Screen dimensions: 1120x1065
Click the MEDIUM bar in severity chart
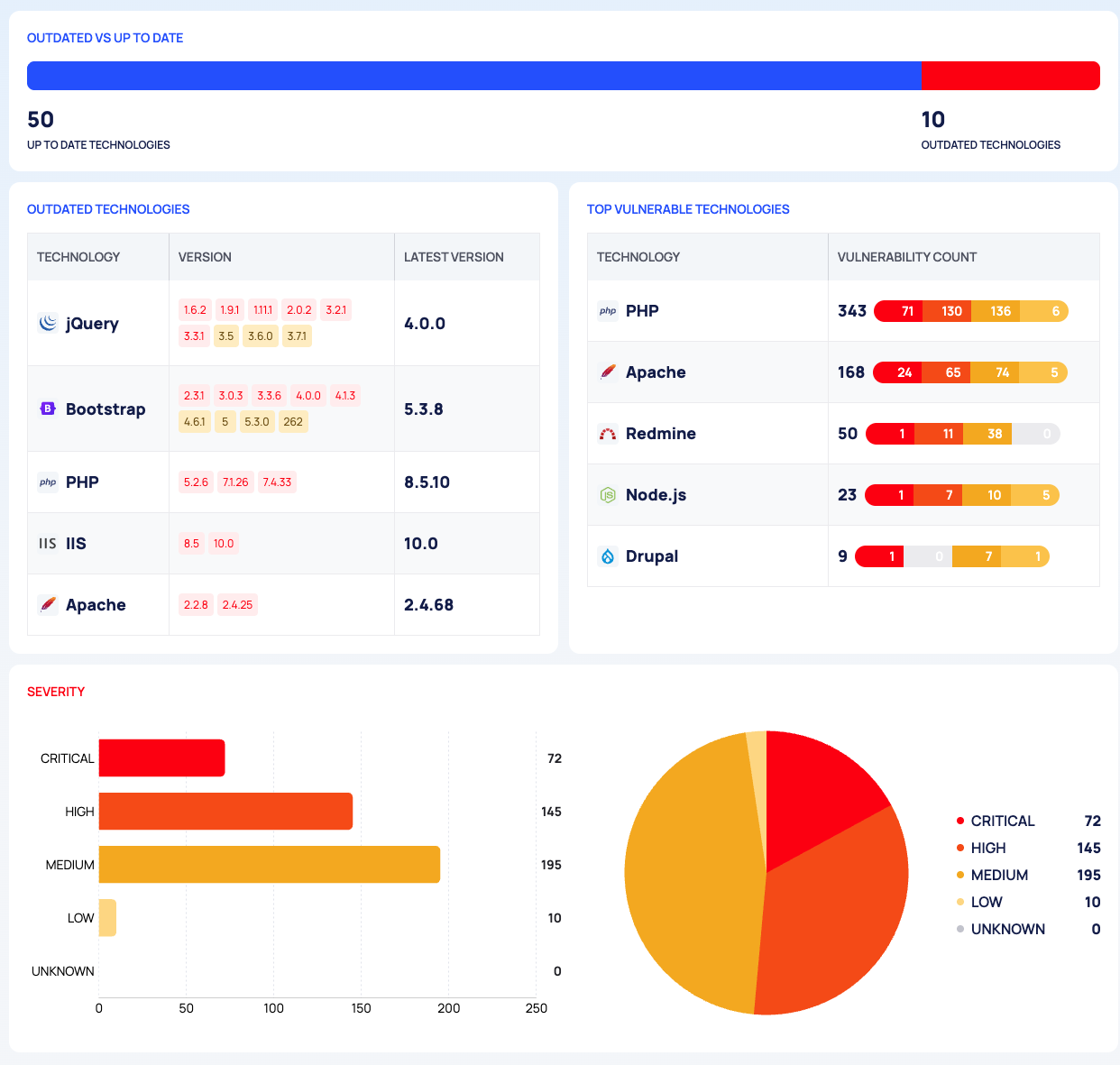point(270,864)
